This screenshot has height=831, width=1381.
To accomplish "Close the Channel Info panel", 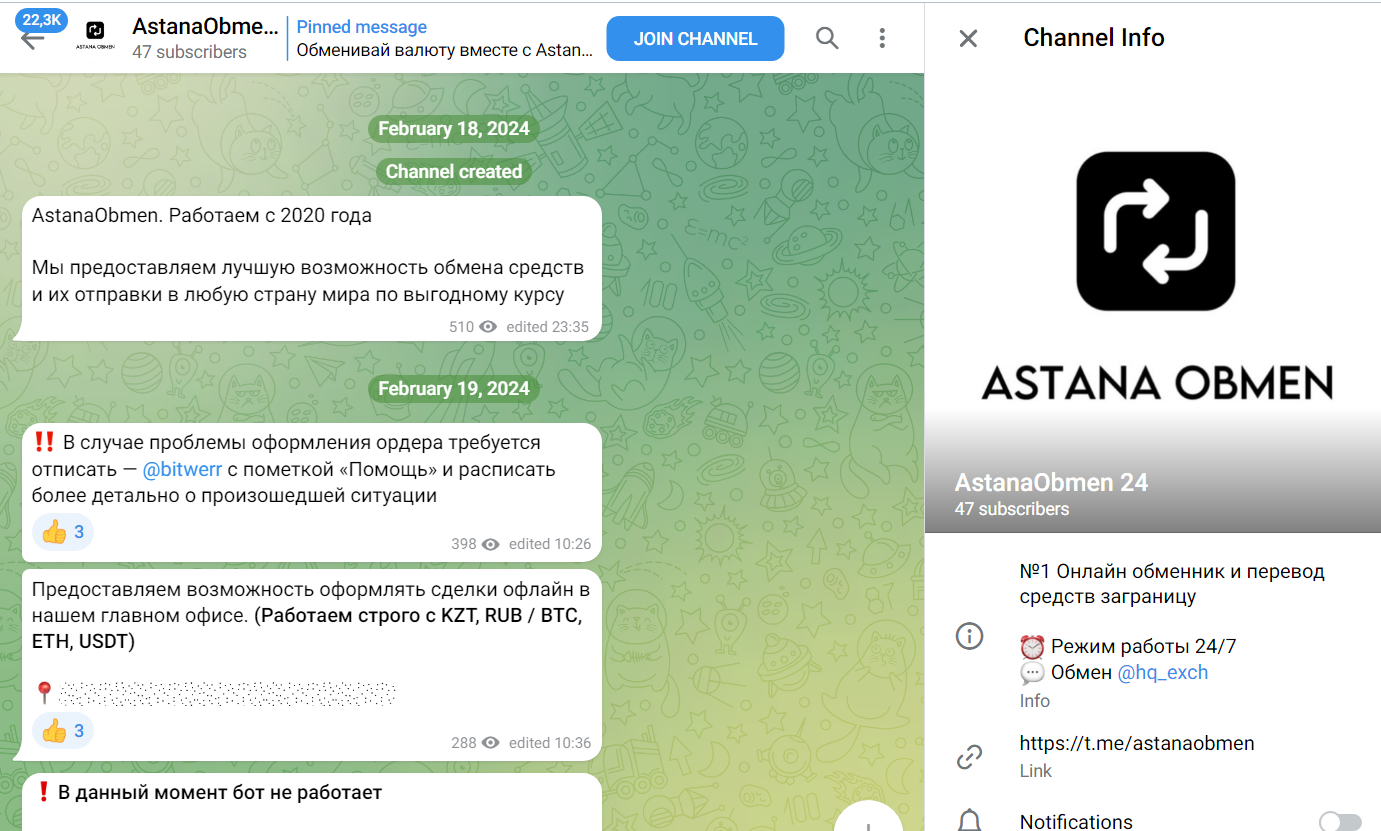I will coord(968,38).
